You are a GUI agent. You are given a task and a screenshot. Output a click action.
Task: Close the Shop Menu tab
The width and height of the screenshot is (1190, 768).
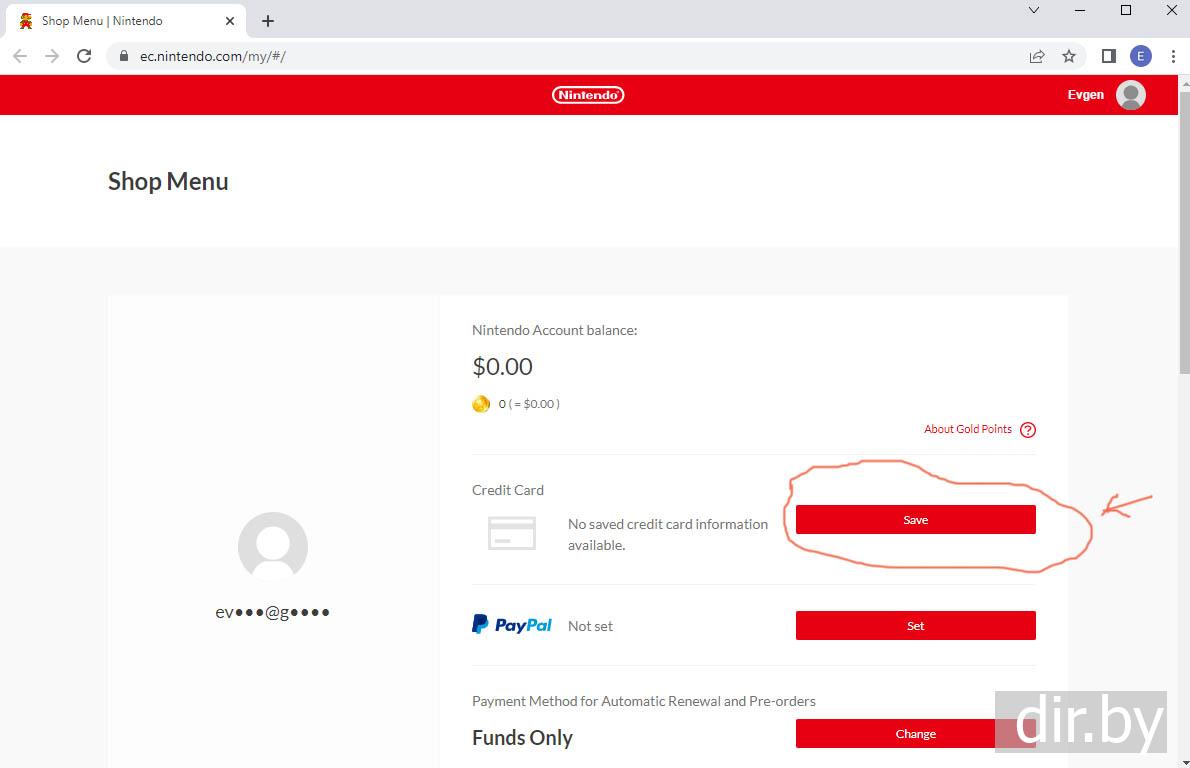click(230, 21)
